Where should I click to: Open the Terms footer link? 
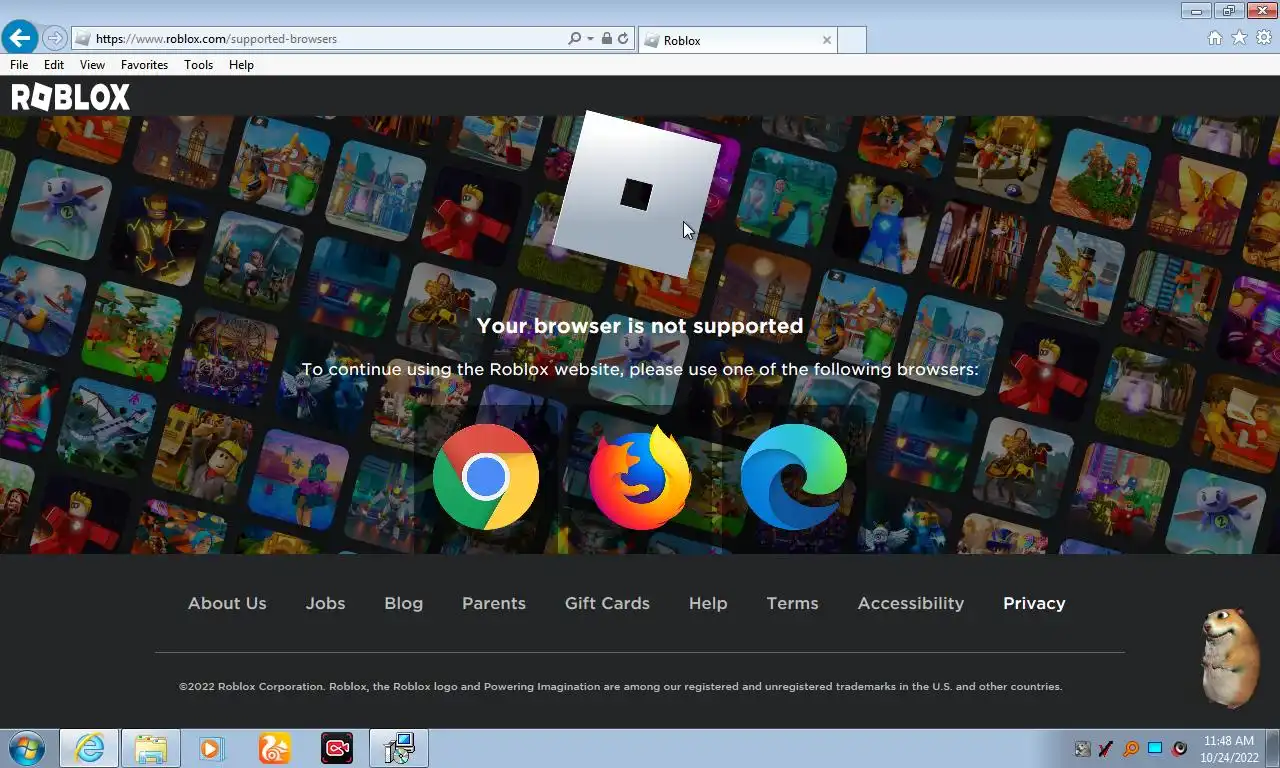pos(792,603)
